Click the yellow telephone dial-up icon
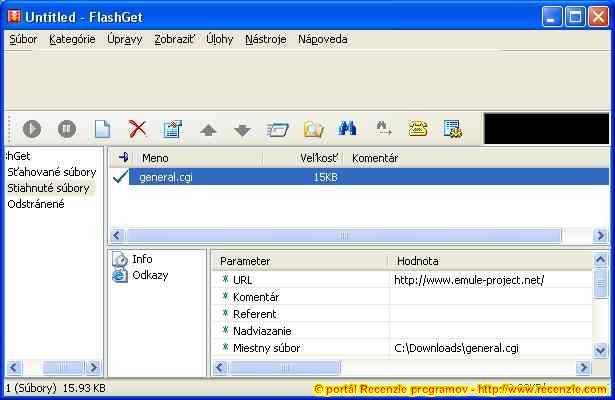This screenshot has height=400, width=615. (x=417, y=129)
